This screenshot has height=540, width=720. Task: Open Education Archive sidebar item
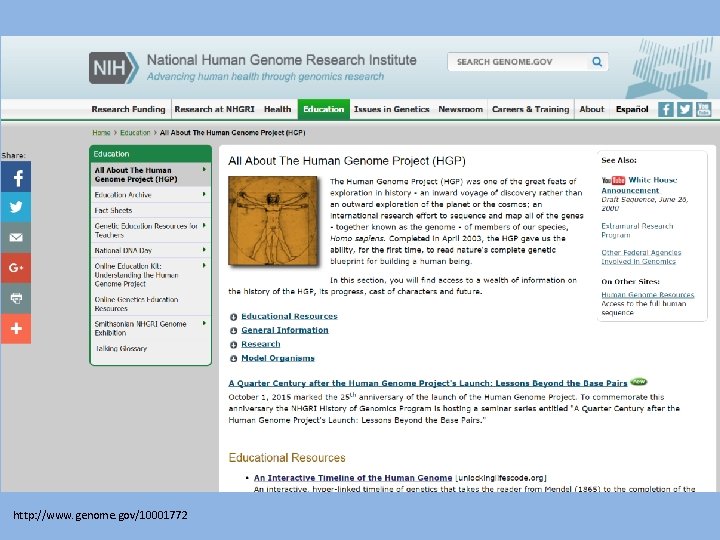(123, 195)
